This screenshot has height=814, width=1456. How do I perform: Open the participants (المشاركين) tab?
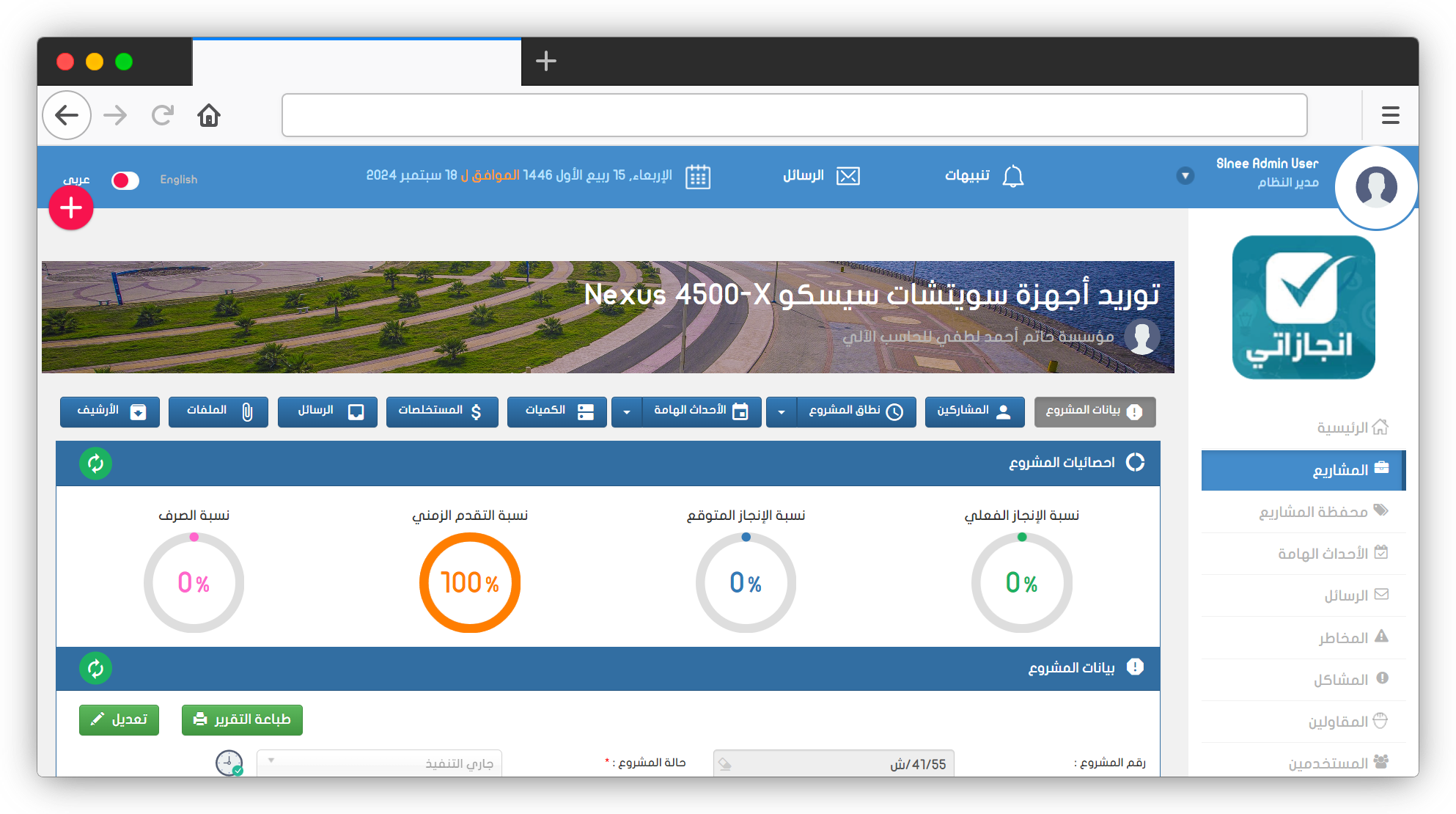[974, 411]
